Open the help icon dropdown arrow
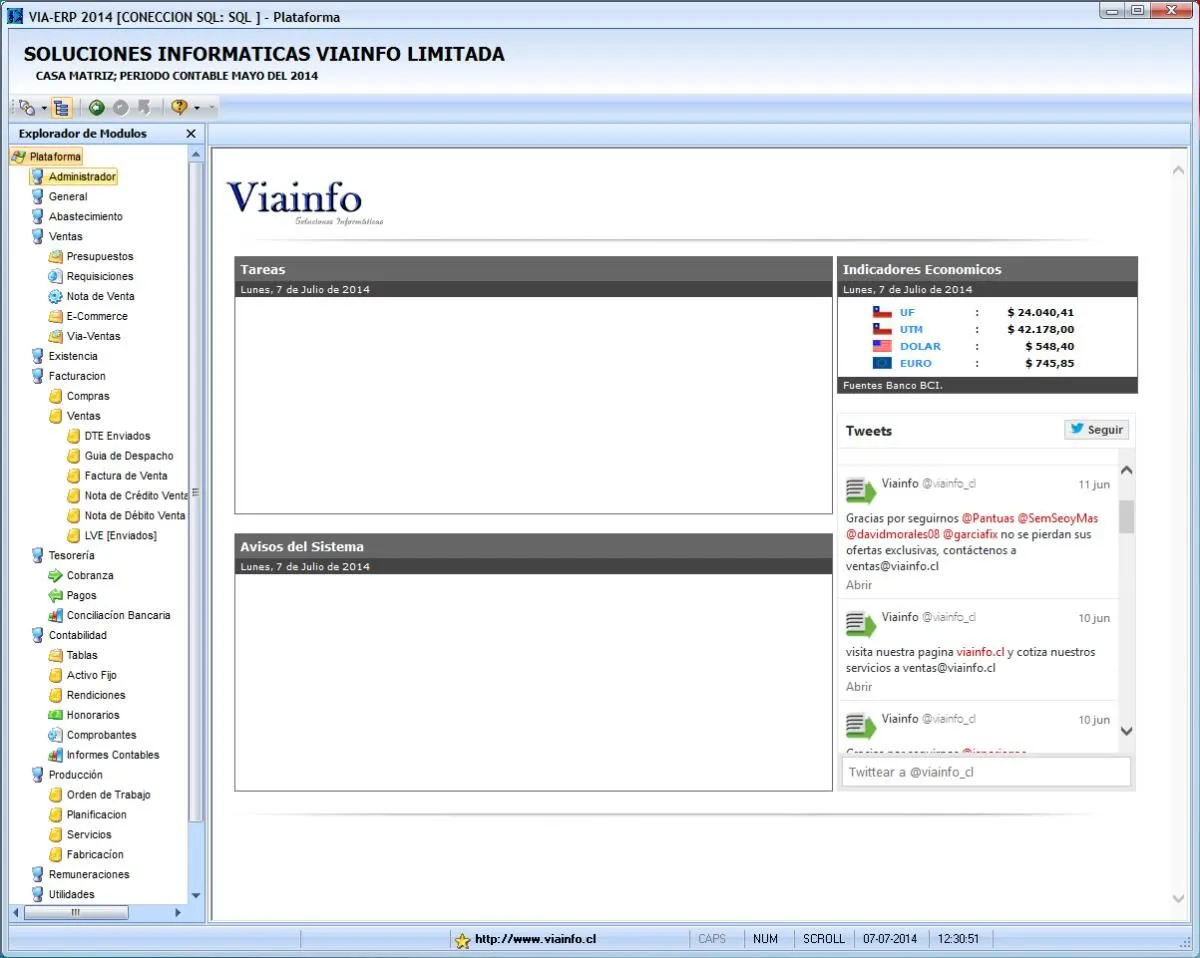 coord(197,108)
